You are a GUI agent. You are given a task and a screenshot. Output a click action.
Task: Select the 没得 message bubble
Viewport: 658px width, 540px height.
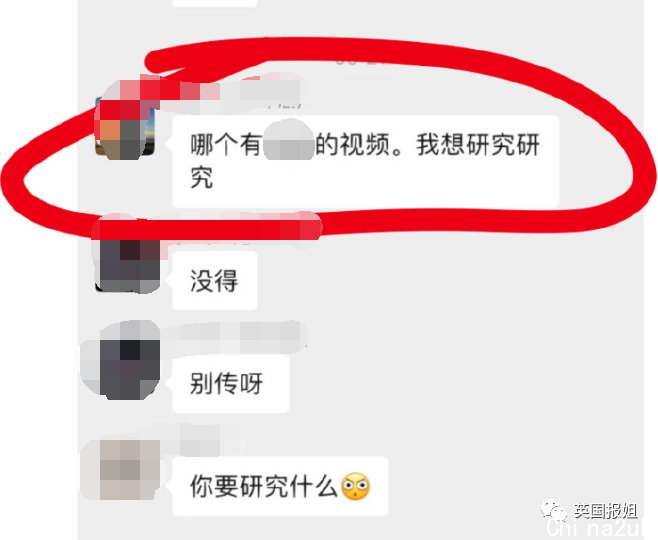click(x=215, y=280)
